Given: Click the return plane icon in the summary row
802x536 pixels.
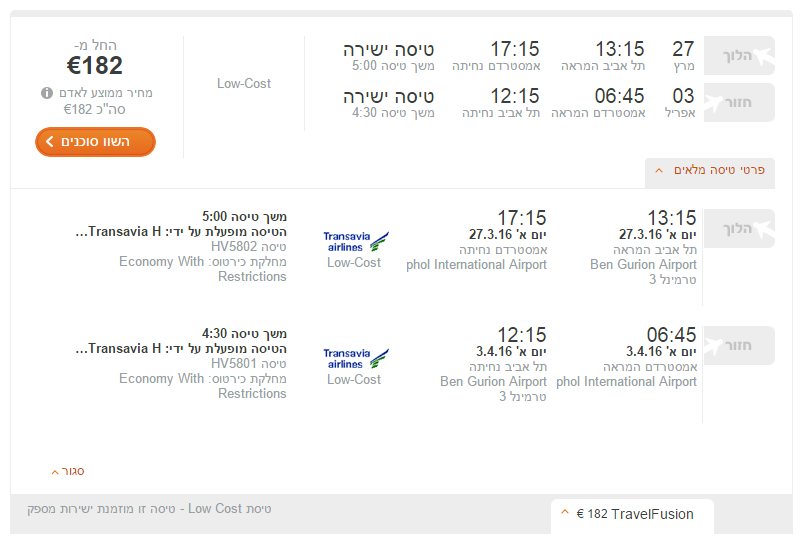Looking at the screenshot, I should click(739, 102).
